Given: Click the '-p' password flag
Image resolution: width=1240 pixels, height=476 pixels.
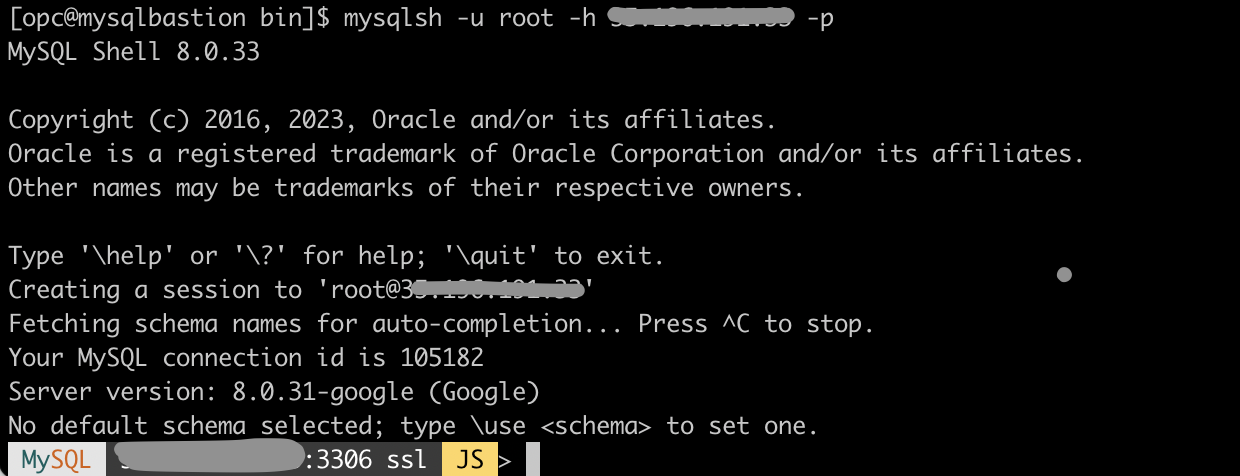Looking at the screenshot, I should (x=820, y=18).
